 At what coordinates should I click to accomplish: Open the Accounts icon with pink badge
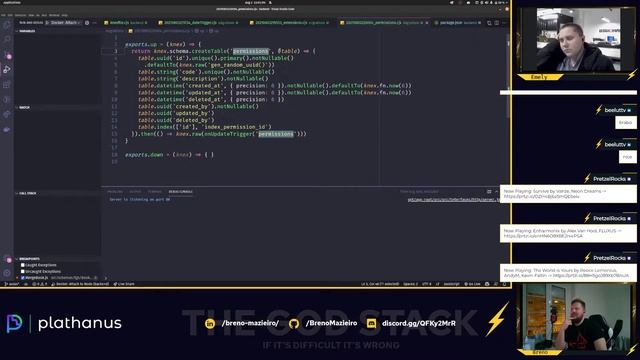pos(7,258)
